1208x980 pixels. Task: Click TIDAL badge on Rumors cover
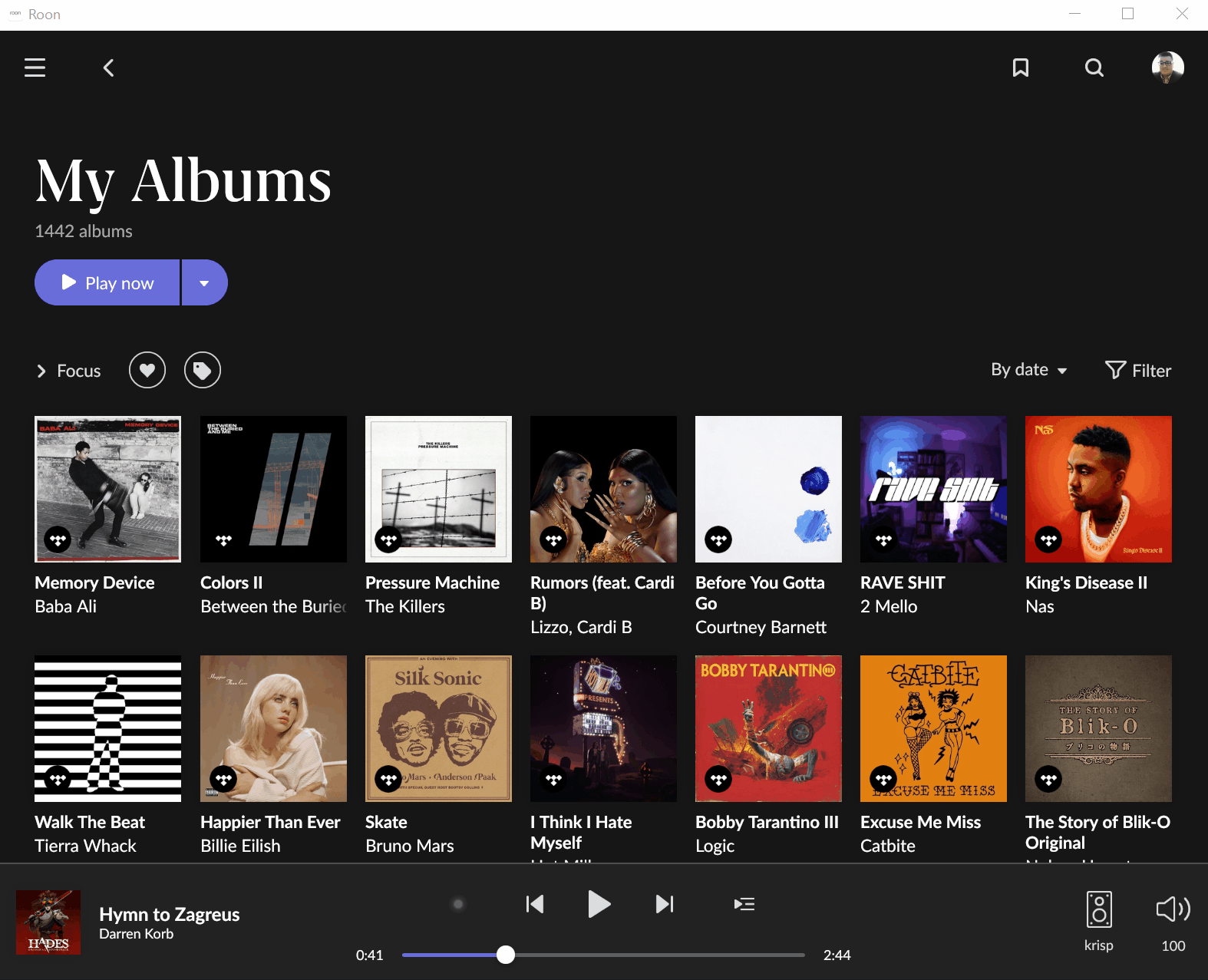point(553,539)
